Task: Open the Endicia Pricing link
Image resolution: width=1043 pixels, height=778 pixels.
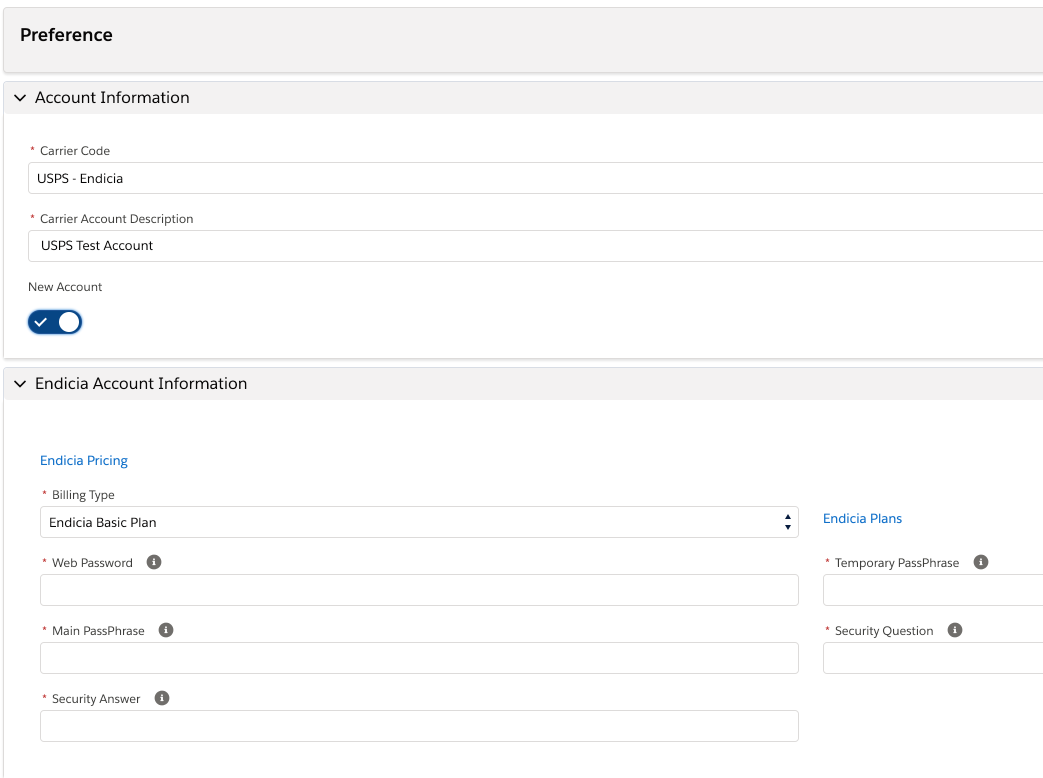Action: point(84,460)
